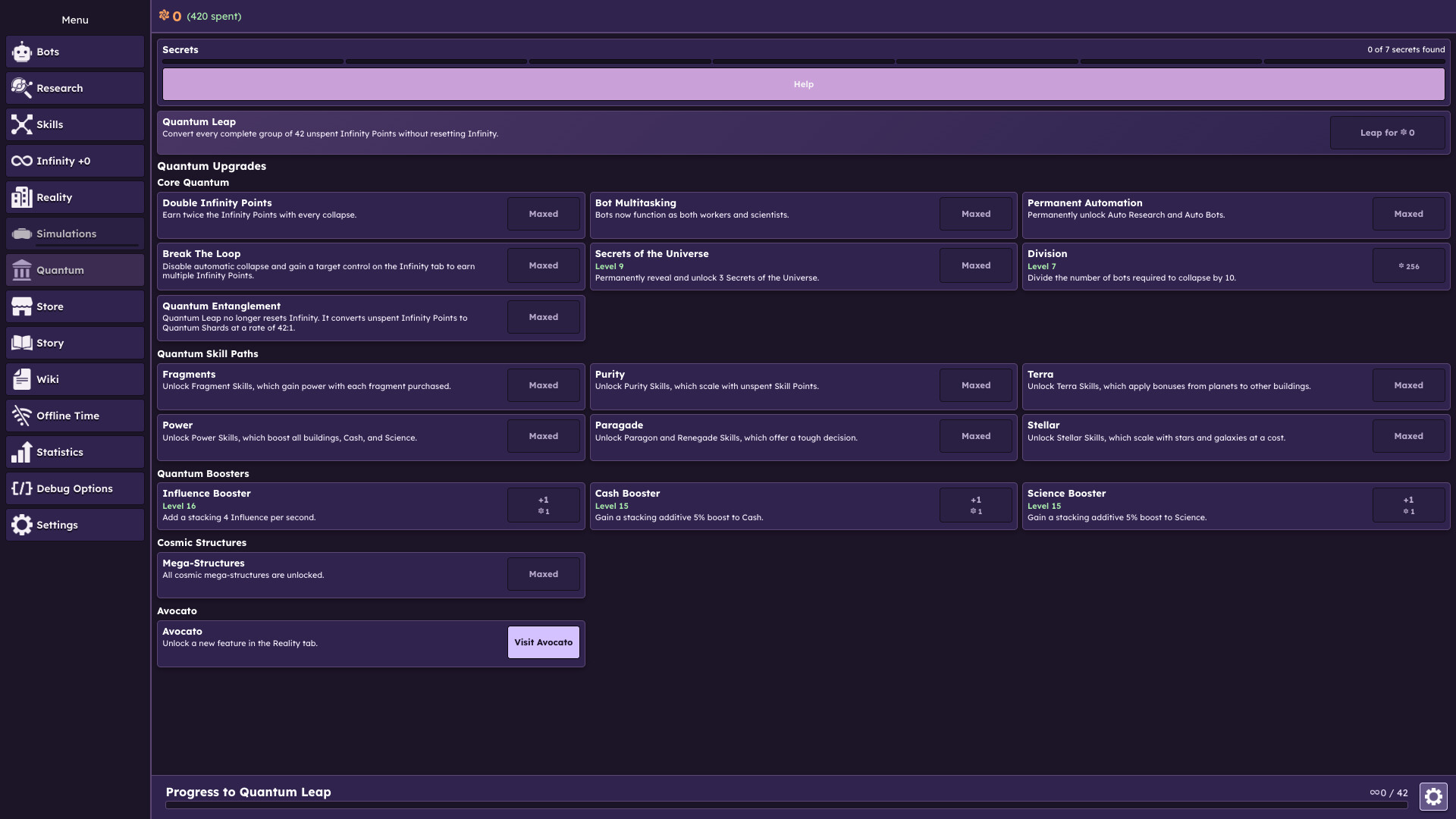1456x819 pixels.
Task: Click Maxed button for Mega-Structures
Action: (544, 574)
